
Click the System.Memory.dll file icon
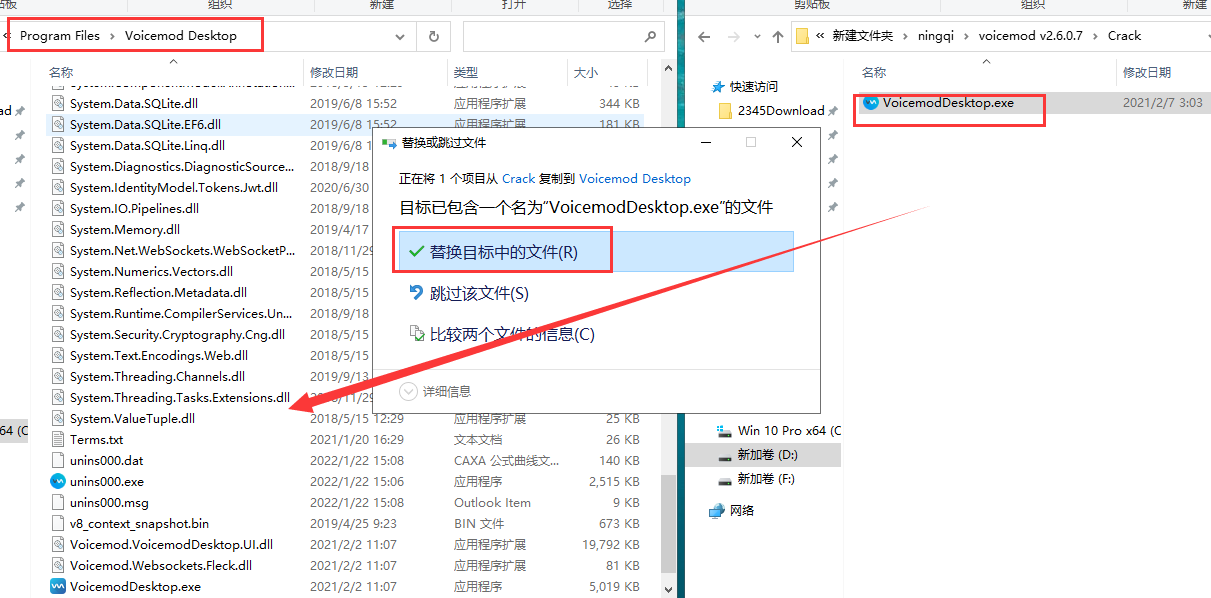click(58, 230)
